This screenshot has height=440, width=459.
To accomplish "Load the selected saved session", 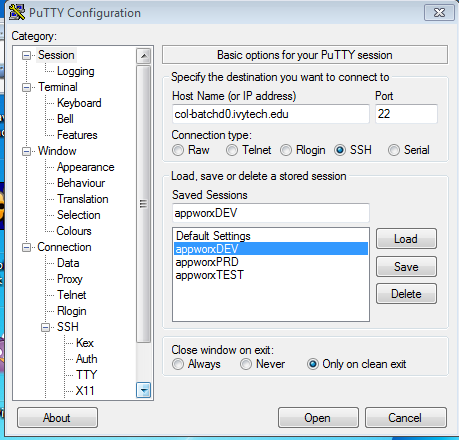I will (406, 239).
